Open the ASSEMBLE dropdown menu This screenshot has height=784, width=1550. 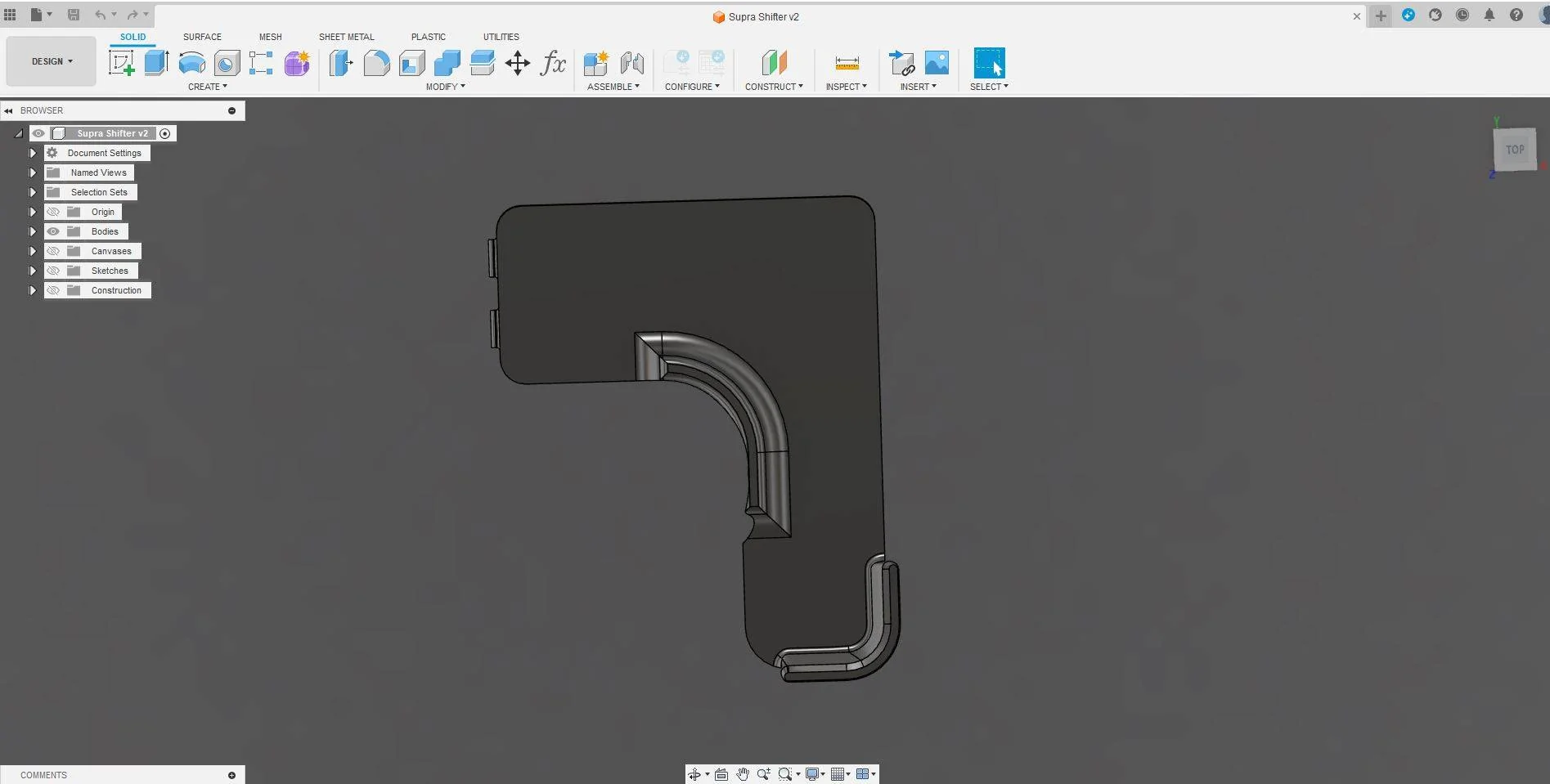pyautogui.click(x=613, y=87)
